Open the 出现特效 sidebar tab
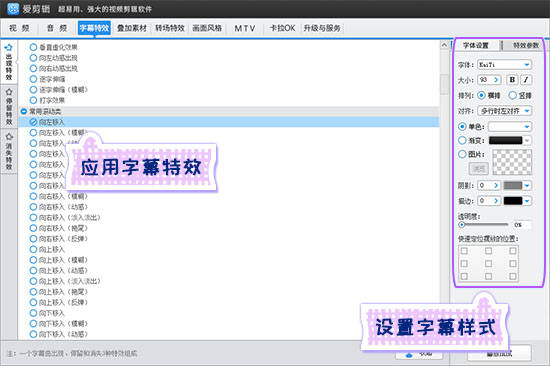Image resolution: width=550 pixels, height=366 pixels. click(x=9, y=62)
